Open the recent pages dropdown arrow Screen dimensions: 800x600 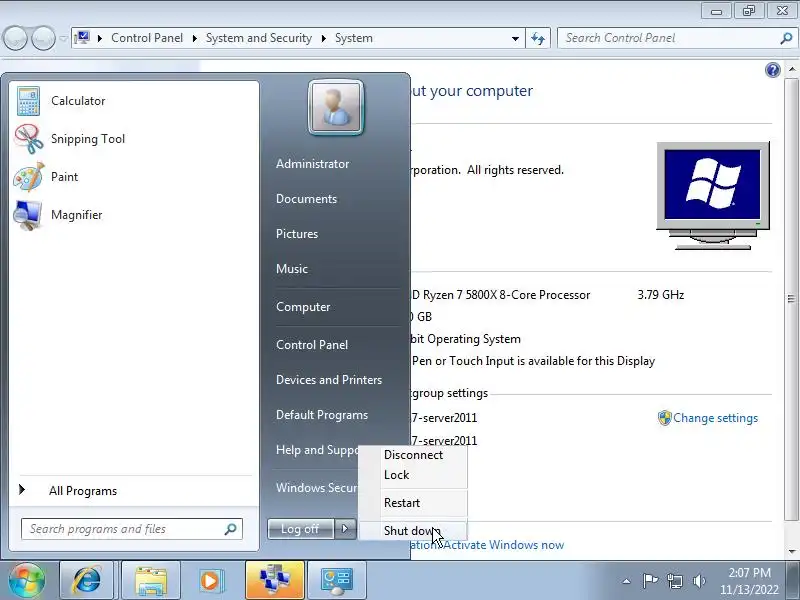coord(63,38)
